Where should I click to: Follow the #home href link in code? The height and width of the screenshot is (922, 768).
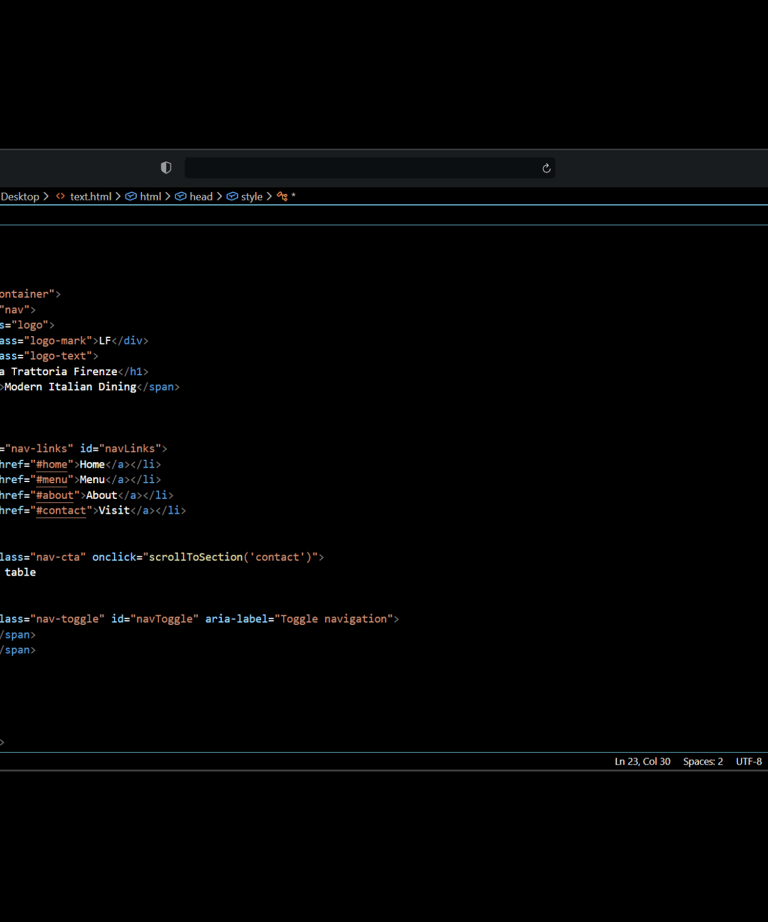pyautogui.click(x=52, y=464)
